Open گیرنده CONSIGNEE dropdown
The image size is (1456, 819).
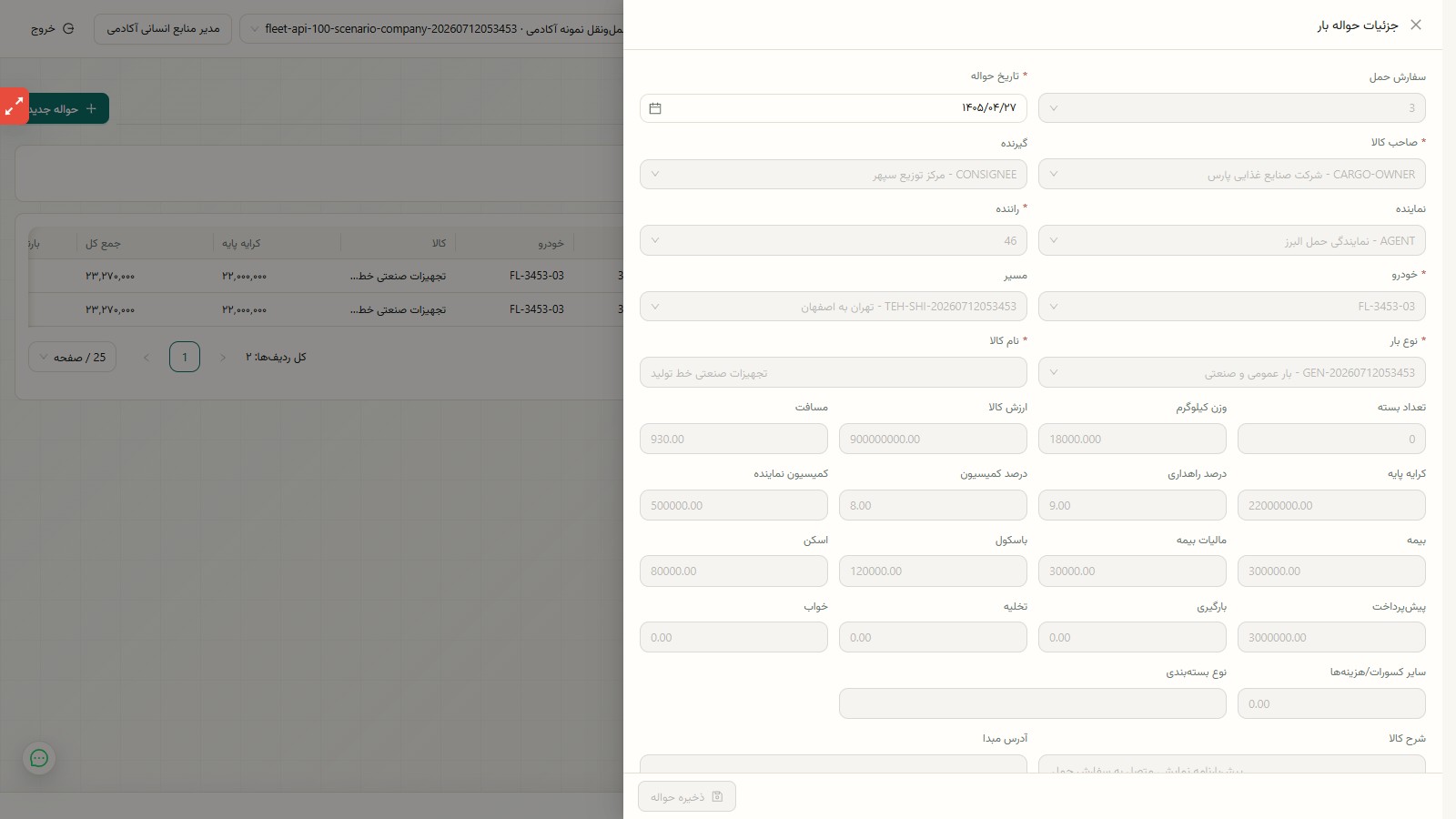(x=834, y=175)
